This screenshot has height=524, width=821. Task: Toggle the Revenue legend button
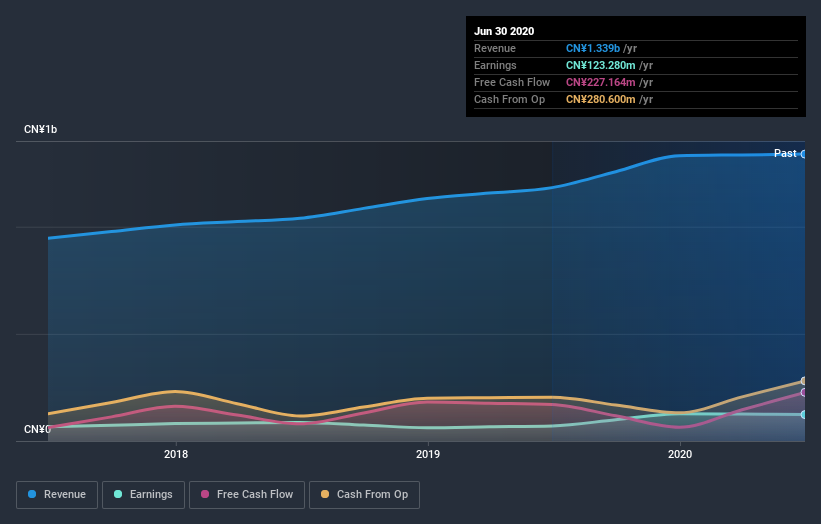57,495
